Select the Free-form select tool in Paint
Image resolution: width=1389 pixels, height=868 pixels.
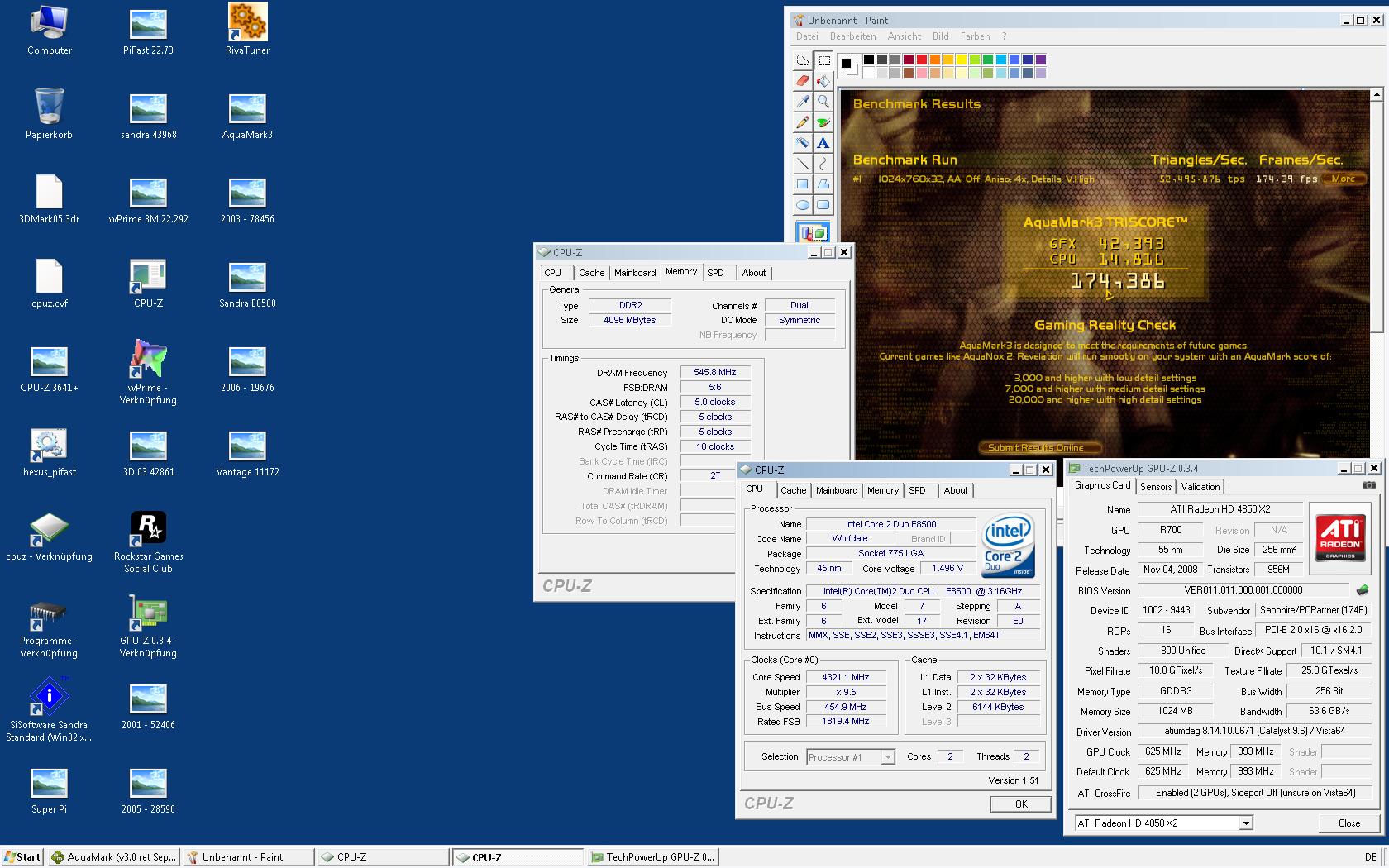click(803, 60)
